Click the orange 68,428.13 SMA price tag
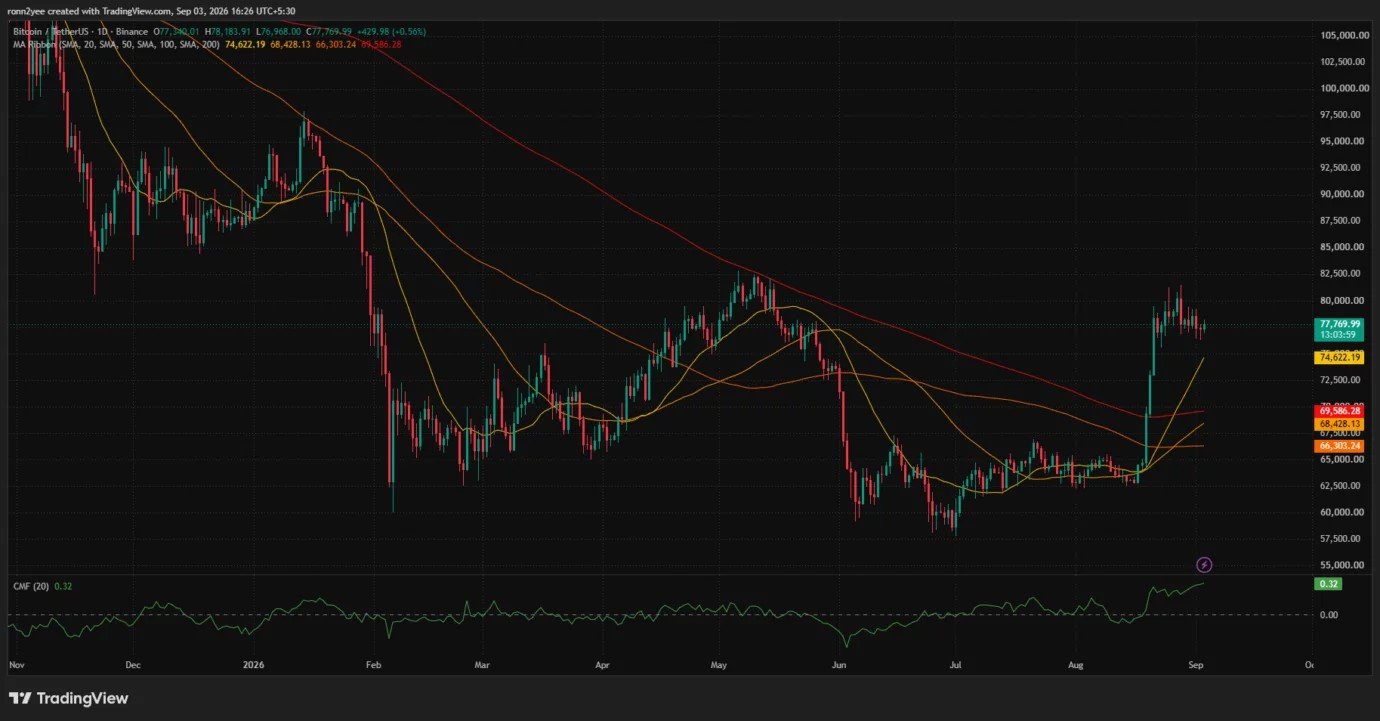This screenshot has width=1380, height=721. (x=1340, y=425)
